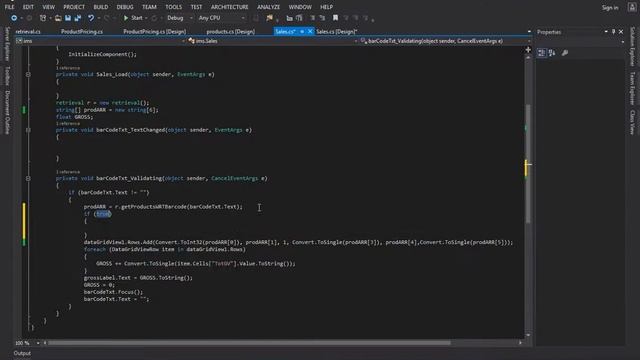Open Properties panel window position dropdown
This screenshot has height=360, width=640.
pyautogui.click(x=606, y=31)
